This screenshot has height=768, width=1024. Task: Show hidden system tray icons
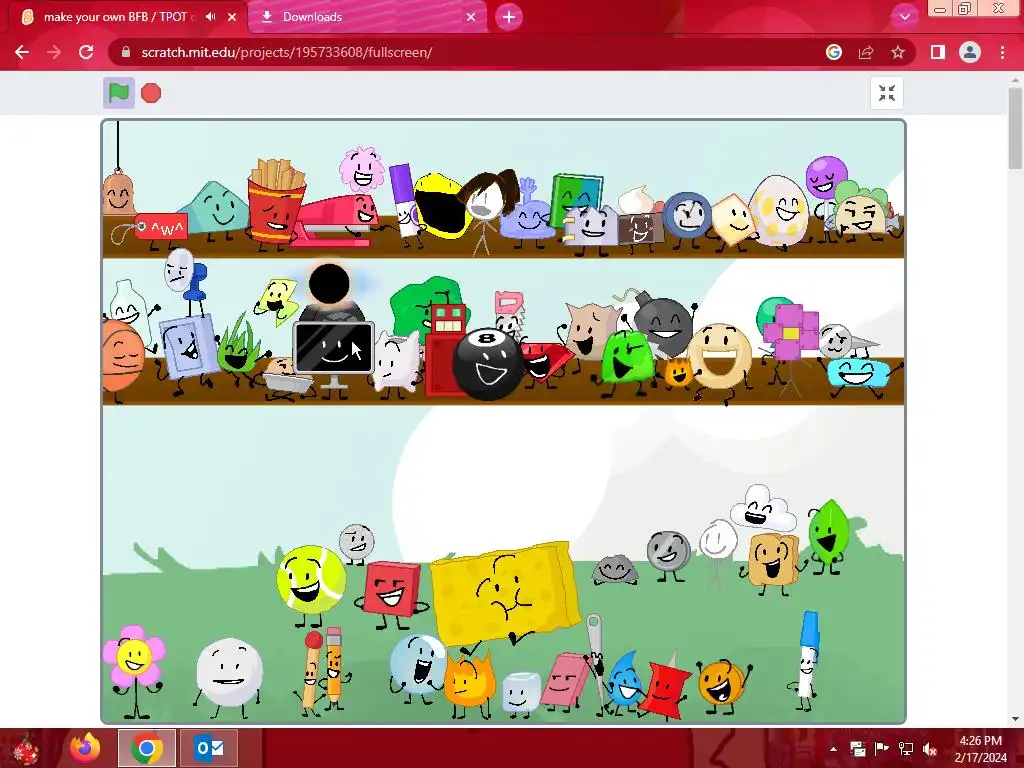coord(833,749)
